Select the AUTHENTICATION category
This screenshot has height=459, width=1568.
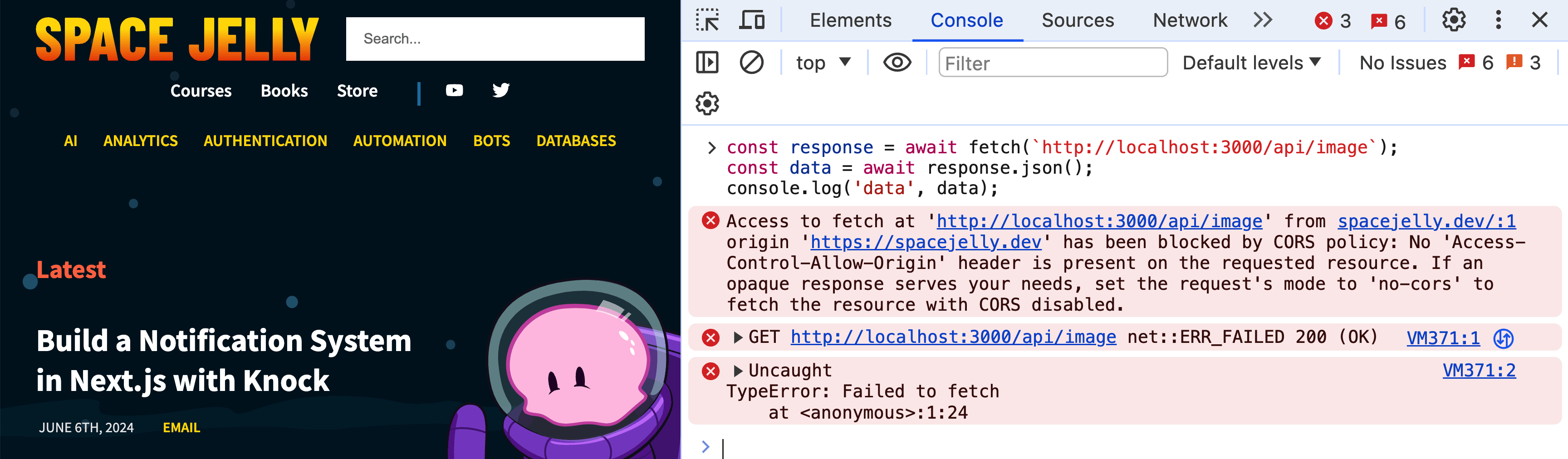(x=265, y=141)
